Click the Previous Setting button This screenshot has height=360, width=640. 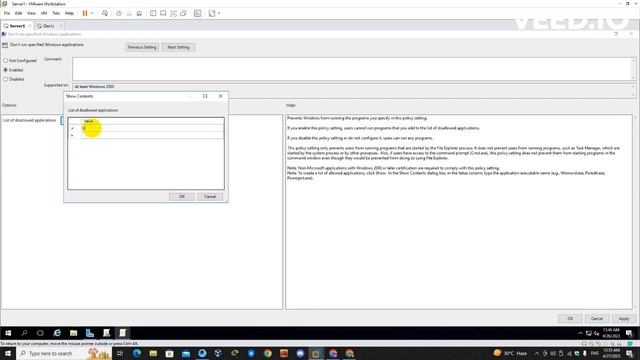[x=142, y=47]
